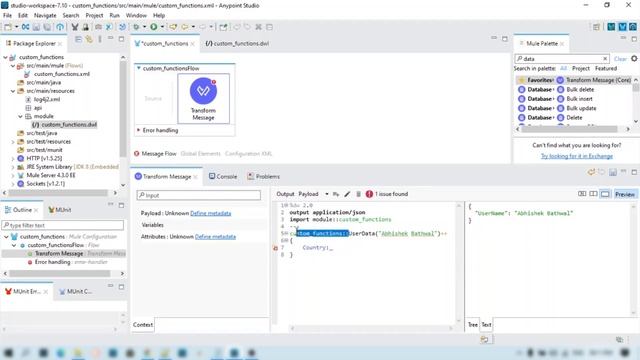Open the Console tab
The height and width of the screenshot is (360, 640).
(223, 177)
